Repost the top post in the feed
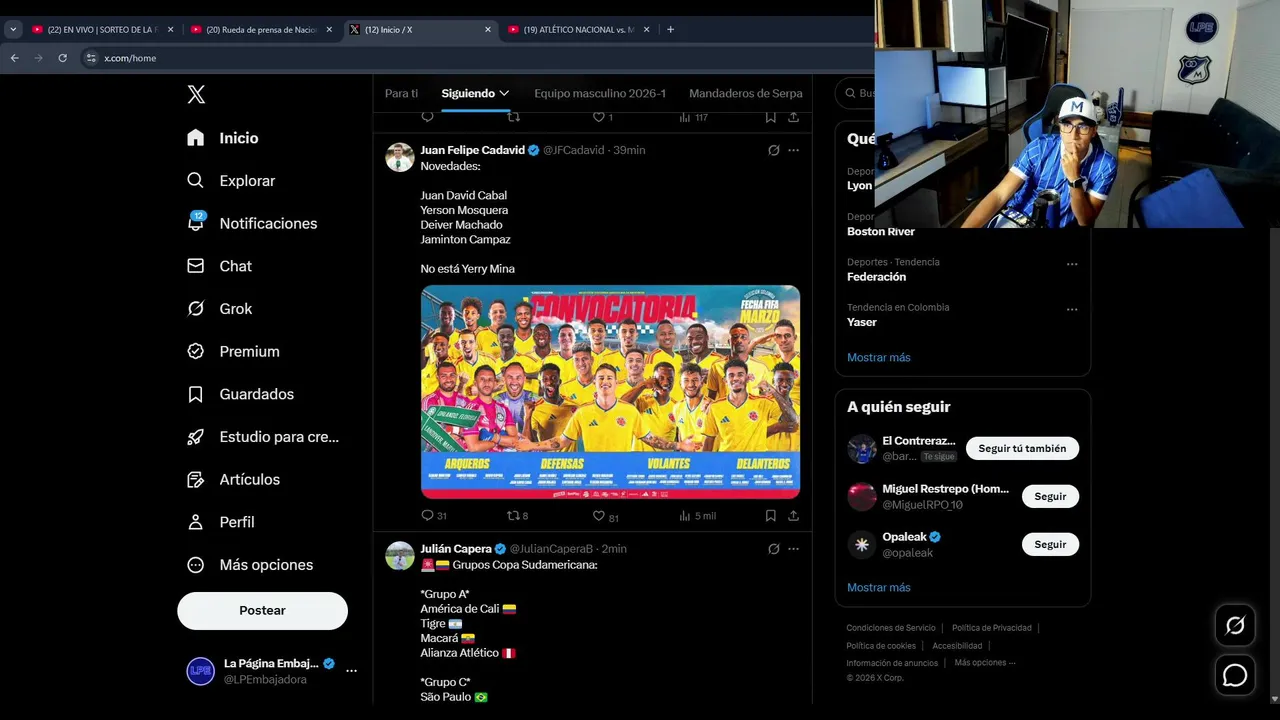The height and width of the screenshot is (720, 1280). [513, 117]
